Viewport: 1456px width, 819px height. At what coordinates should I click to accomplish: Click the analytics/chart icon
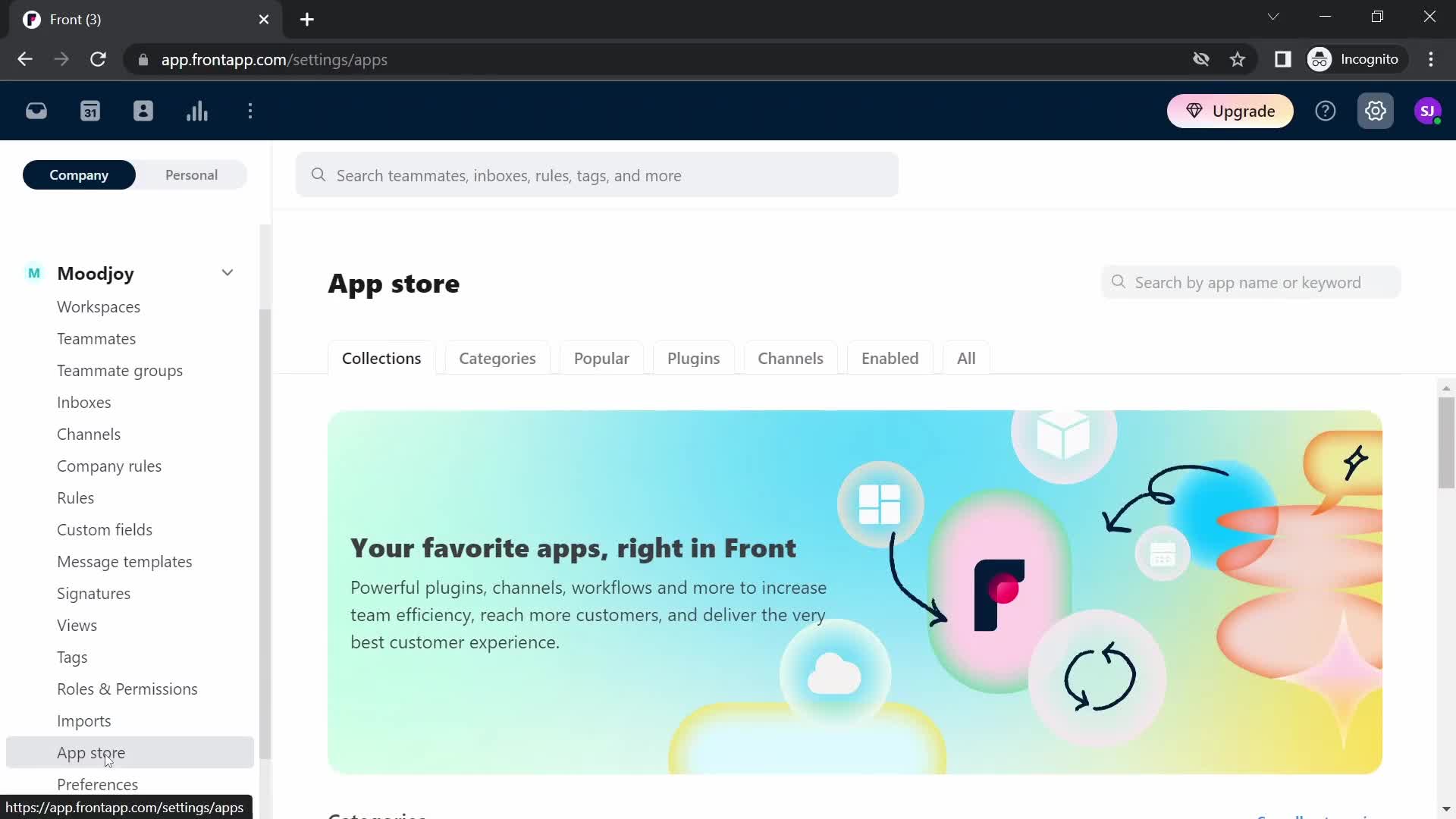coord(197,111)
